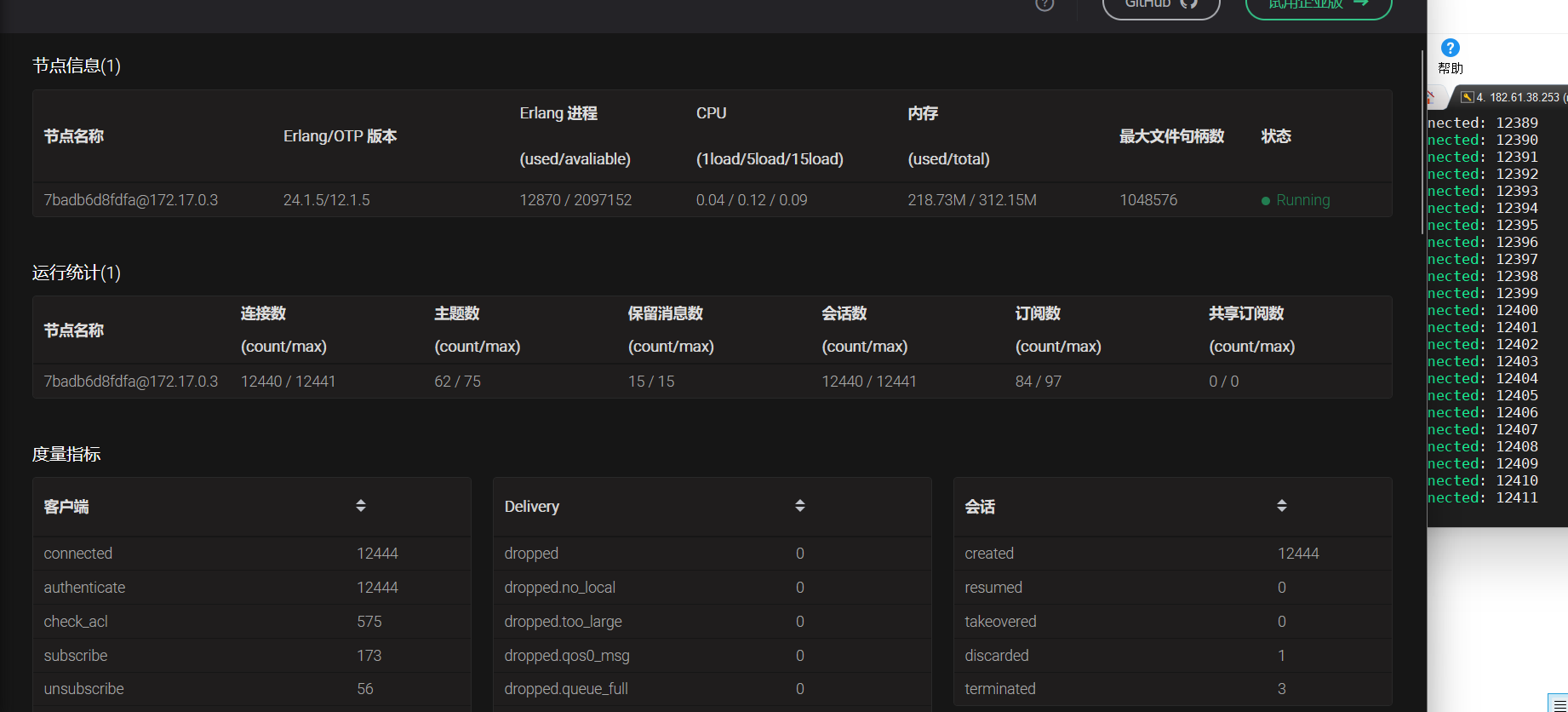Image resolution: width=1568 pixels, height=712 pixels.
Task: Select the subscribe metric row
Action: [x=252, y=656]
